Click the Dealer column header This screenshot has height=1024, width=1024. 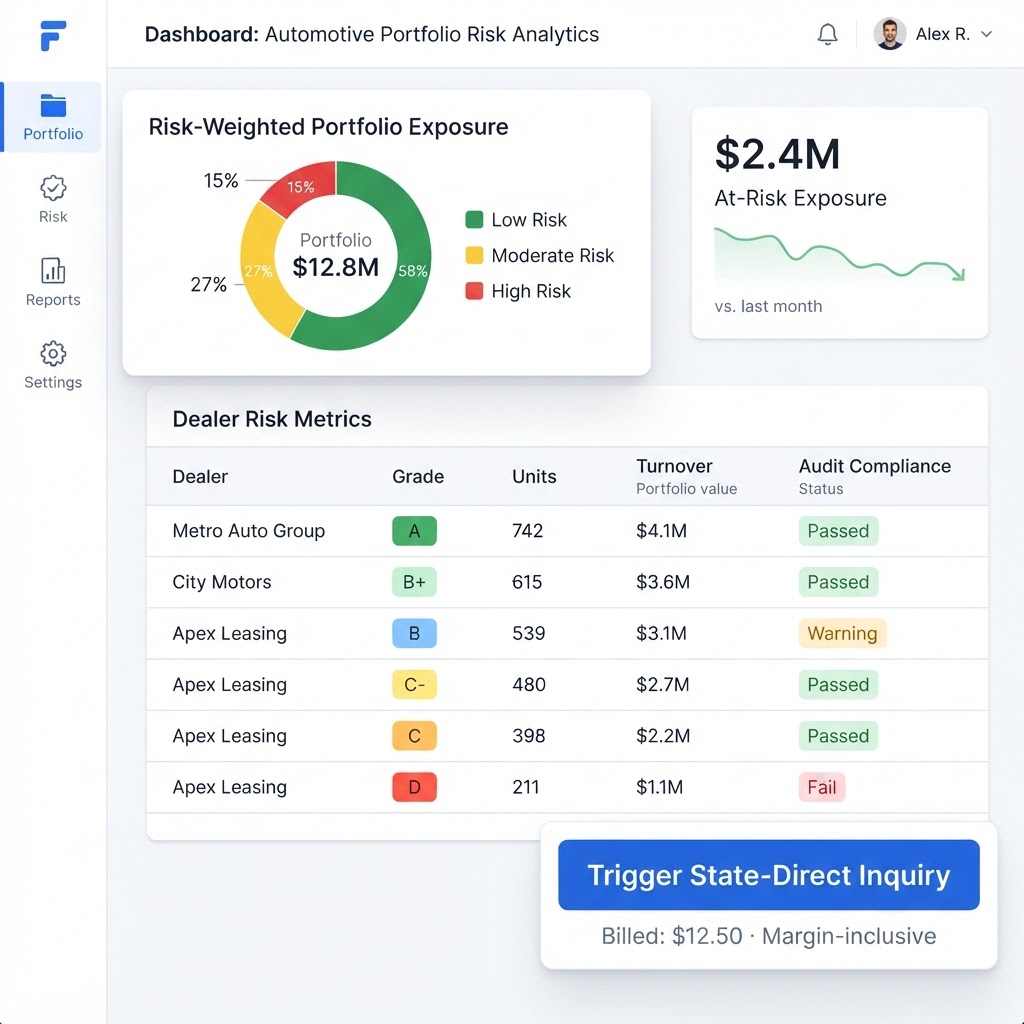200,477
